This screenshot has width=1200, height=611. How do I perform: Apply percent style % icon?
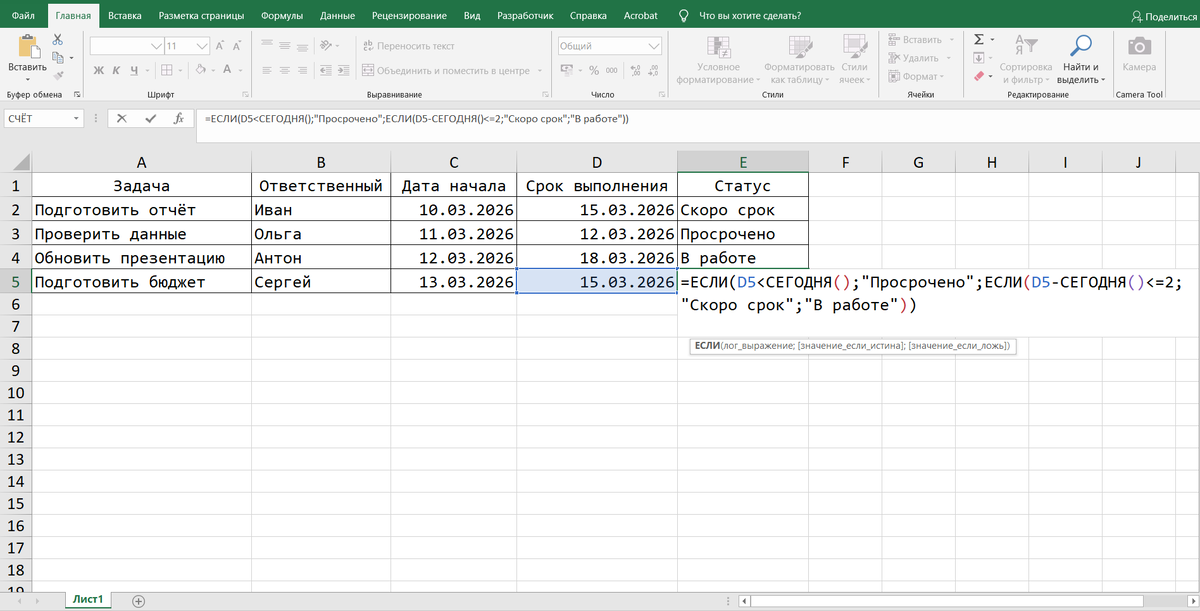click(594, 70)
